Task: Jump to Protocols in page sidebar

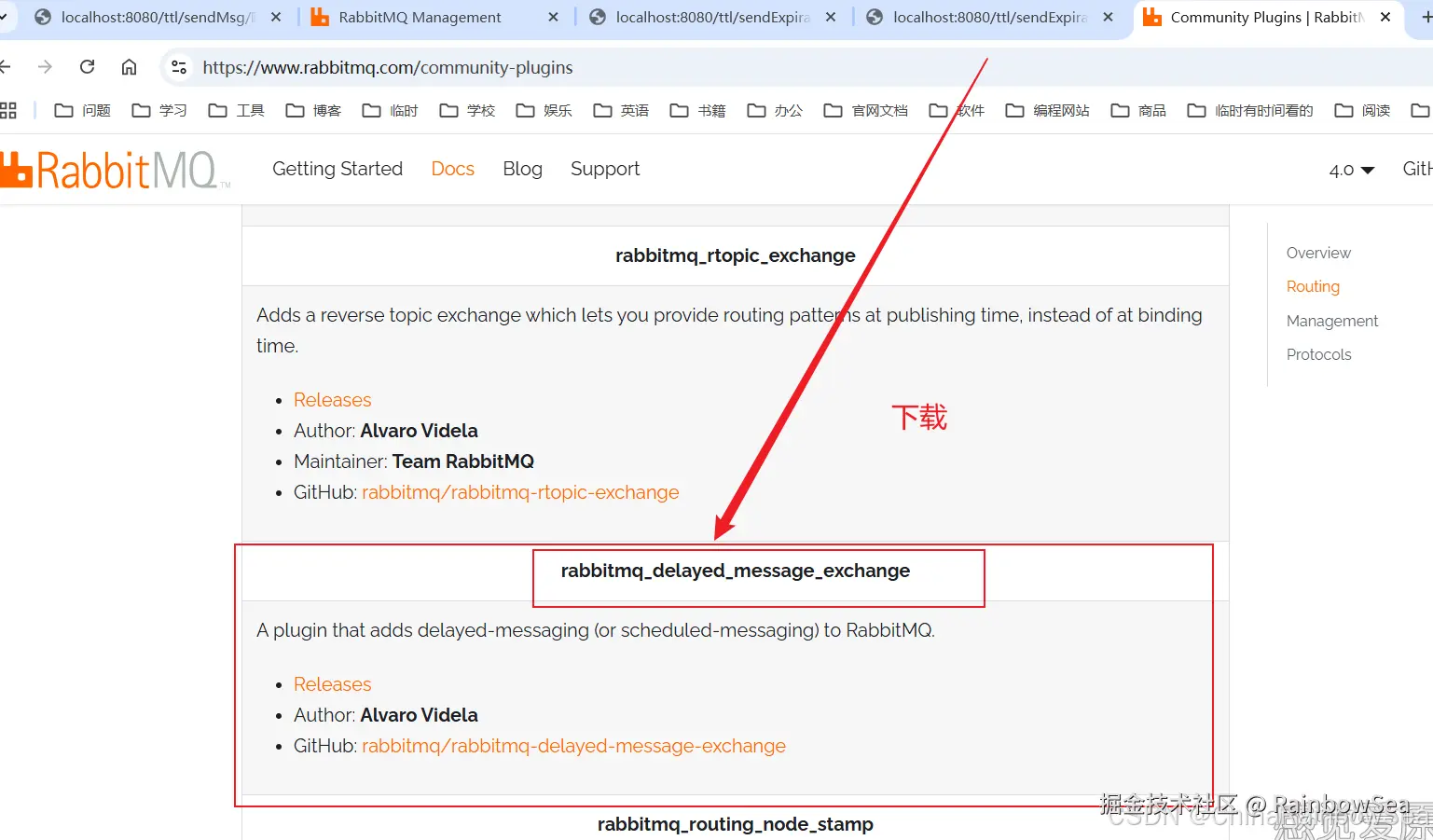Action: (1318, 354)
